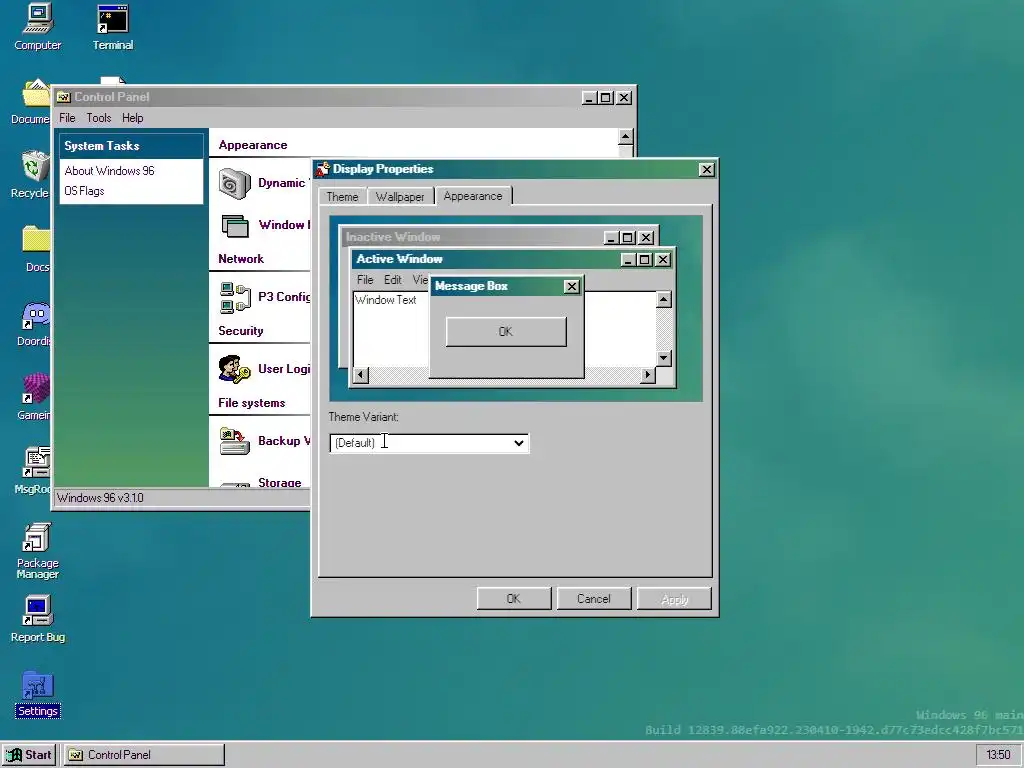Switch to the Theme tab
The image size is (1024, 768).
342,197
